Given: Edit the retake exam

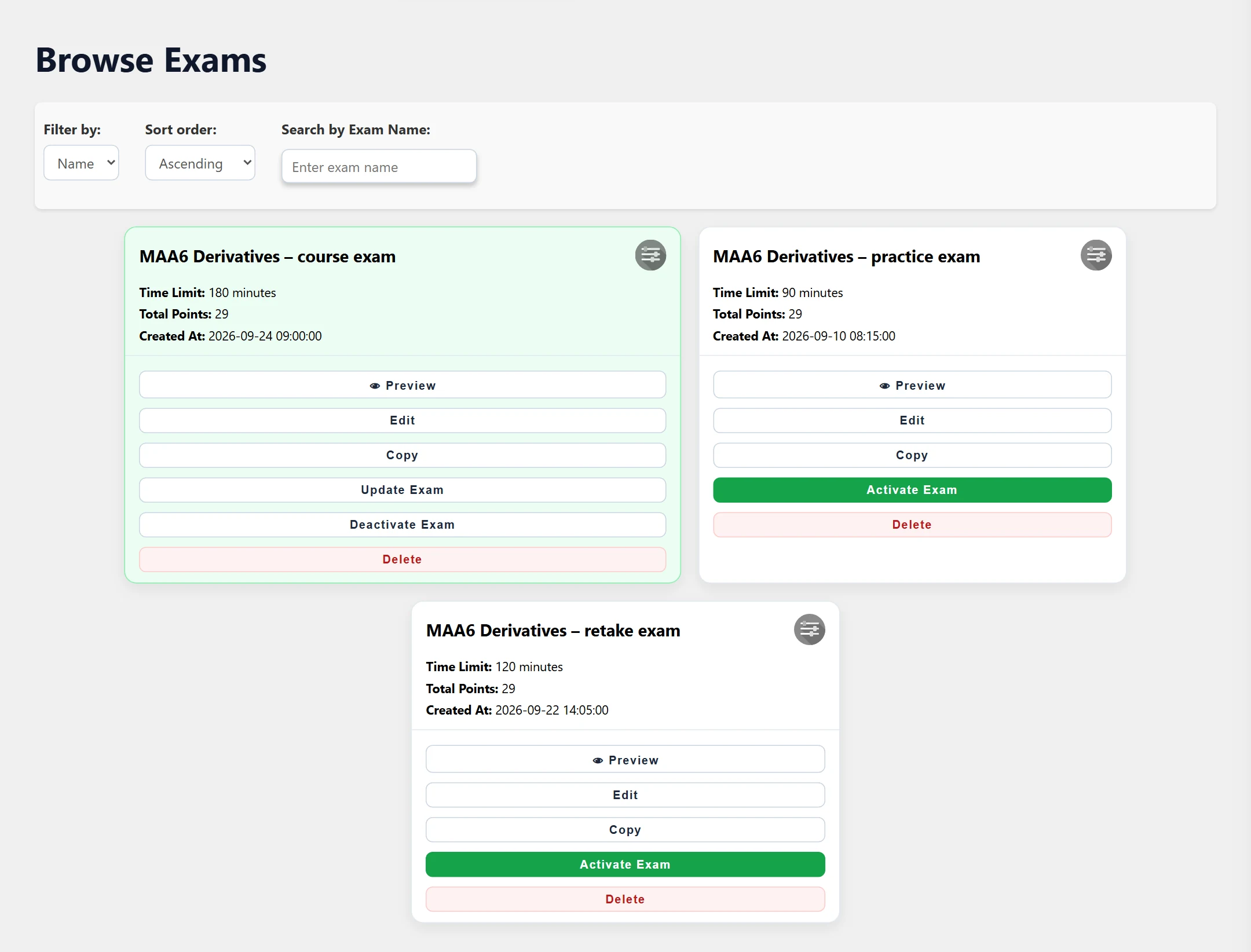Looking at the screenshot, I should pyautogui.click(x=625, y=795).
